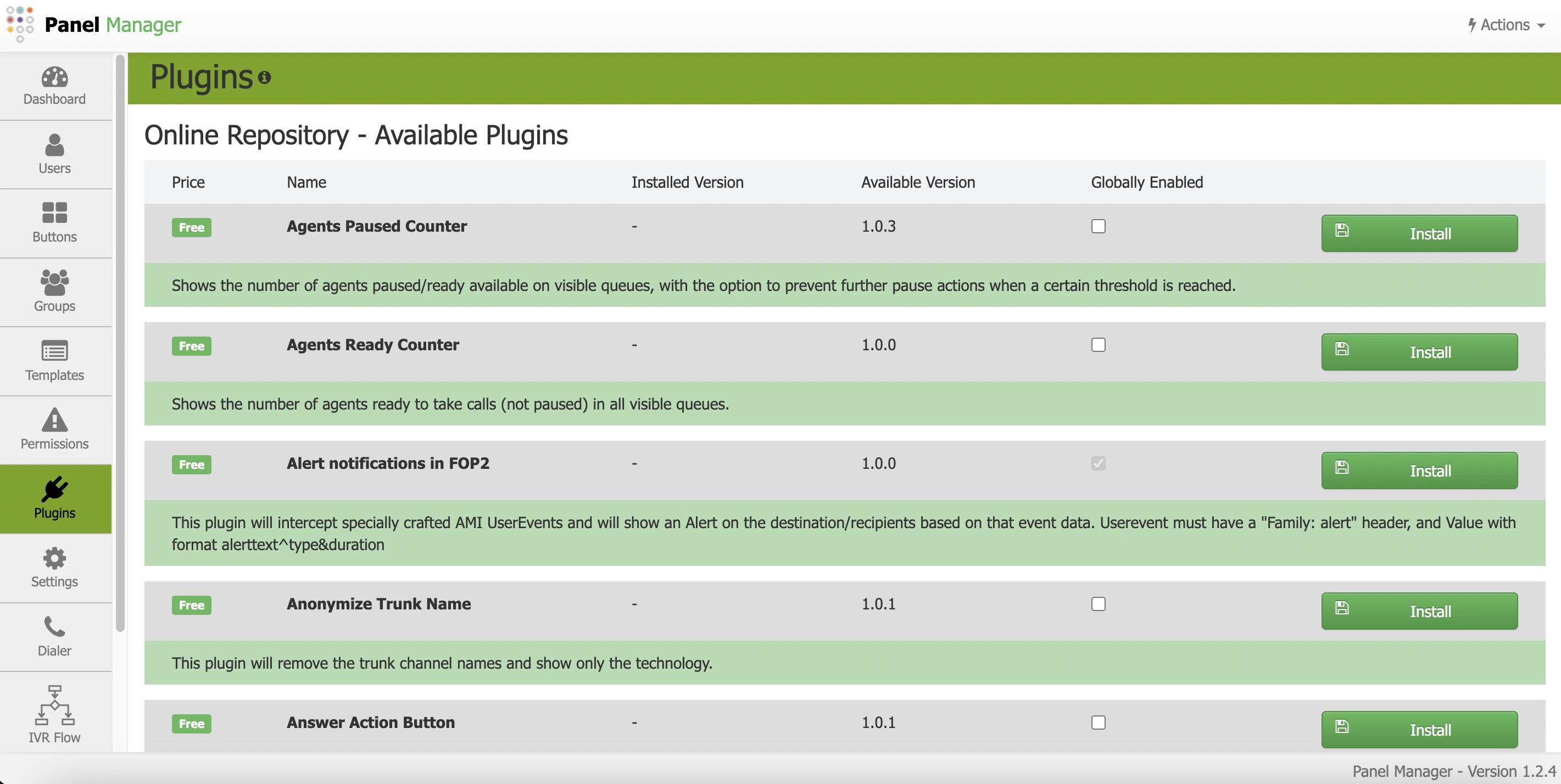1561x784 pixels.
Task: Open the Settings section
Action: point(54,568)
